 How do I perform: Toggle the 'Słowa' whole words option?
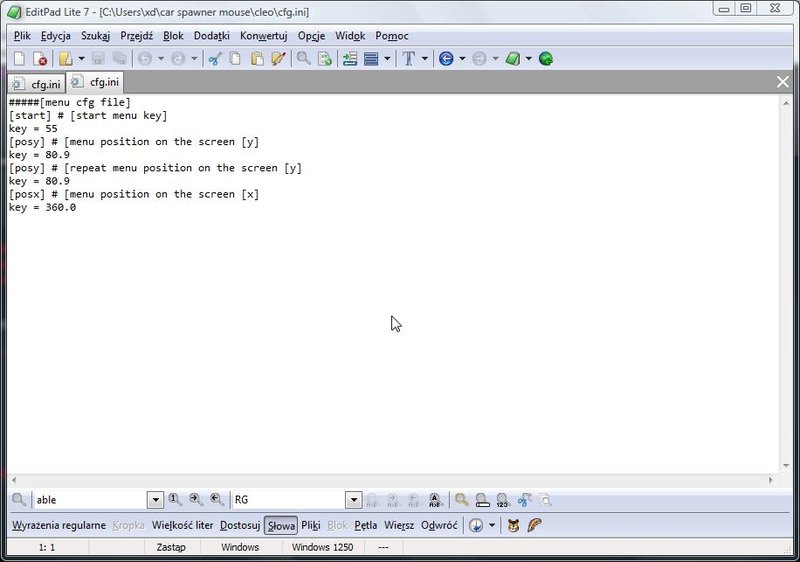click(281, 526)
